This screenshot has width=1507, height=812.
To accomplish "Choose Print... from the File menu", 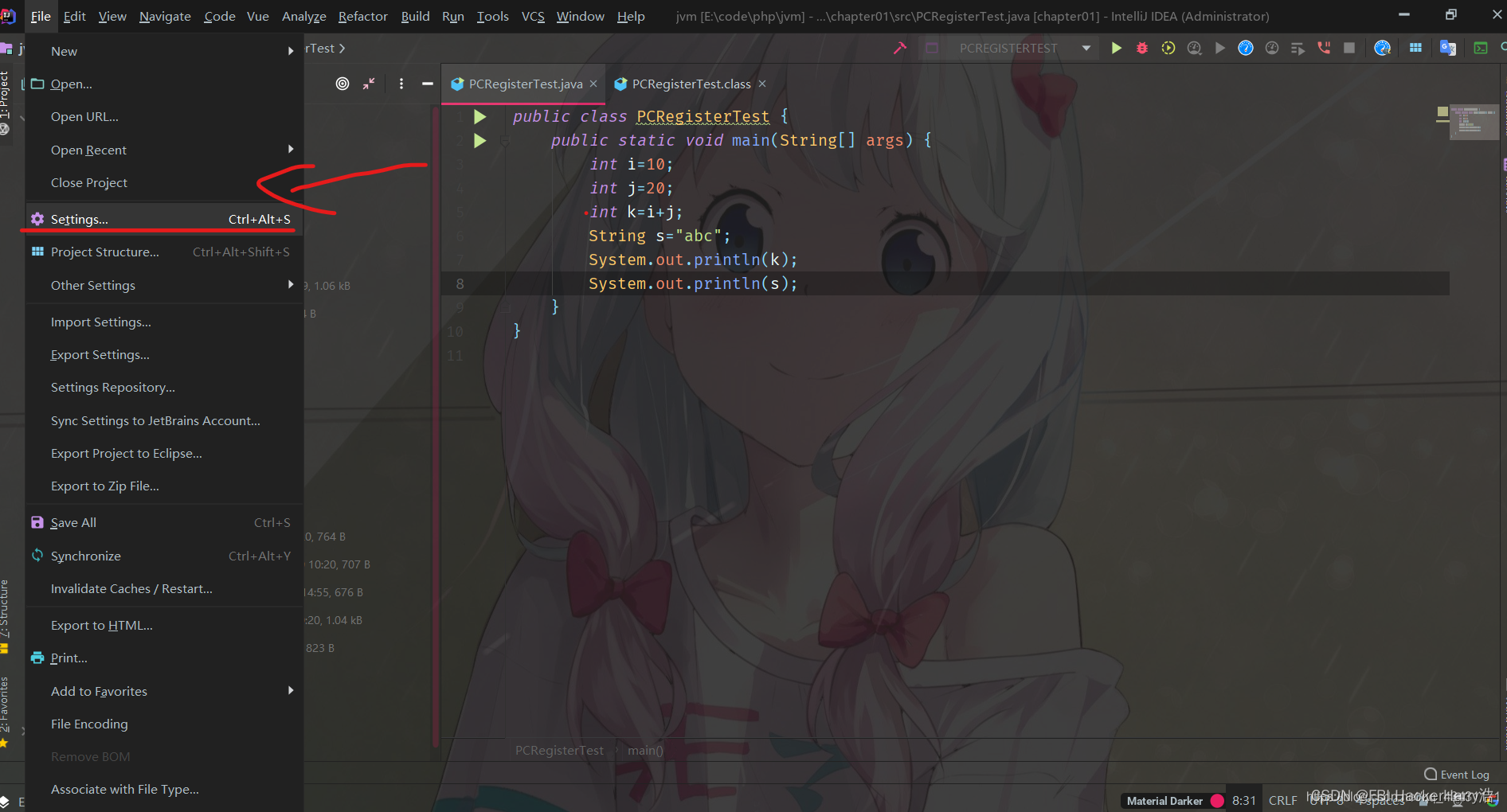I will point(164,658).
